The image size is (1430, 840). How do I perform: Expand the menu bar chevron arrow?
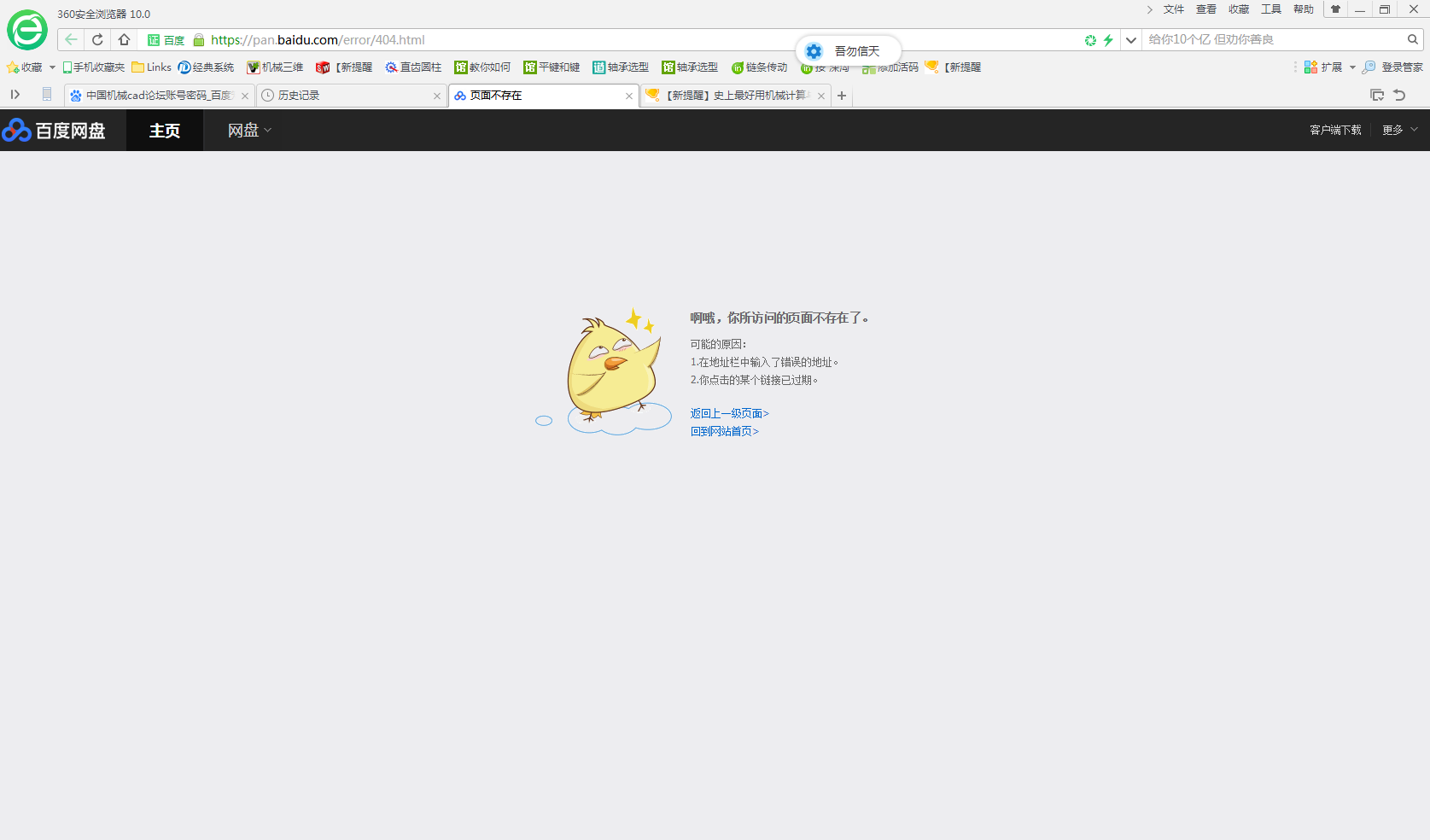(1150, 9)
